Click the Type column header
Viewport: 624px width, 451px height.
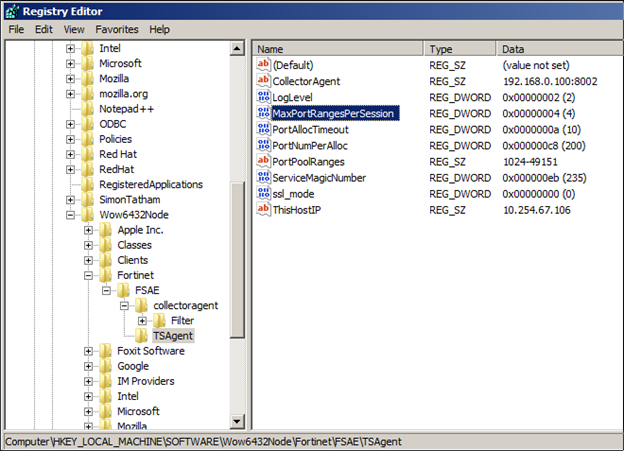point(460,49)
